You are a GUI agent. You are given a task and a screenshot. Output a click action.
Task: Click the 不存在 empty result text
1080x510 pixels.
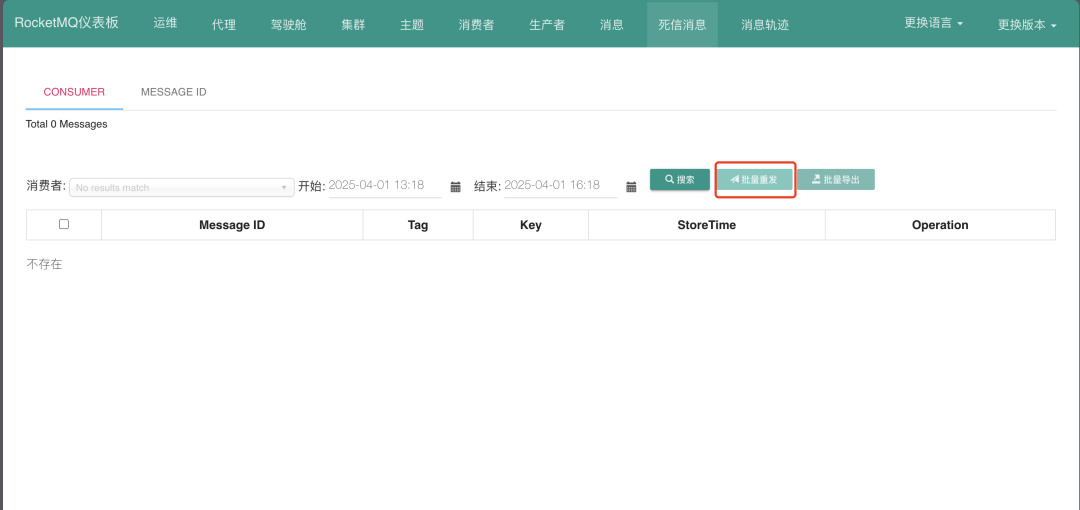coord(45,264)
